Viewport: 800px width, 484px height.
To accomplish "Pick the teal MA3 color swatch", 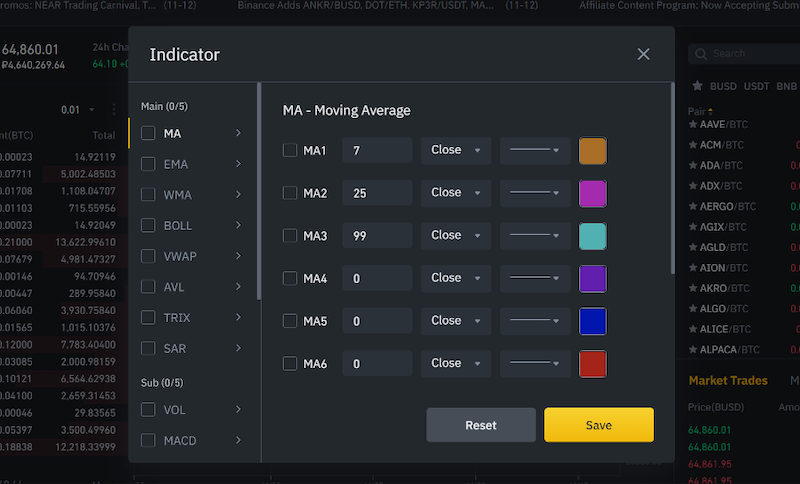I will (x=593, y=236).
